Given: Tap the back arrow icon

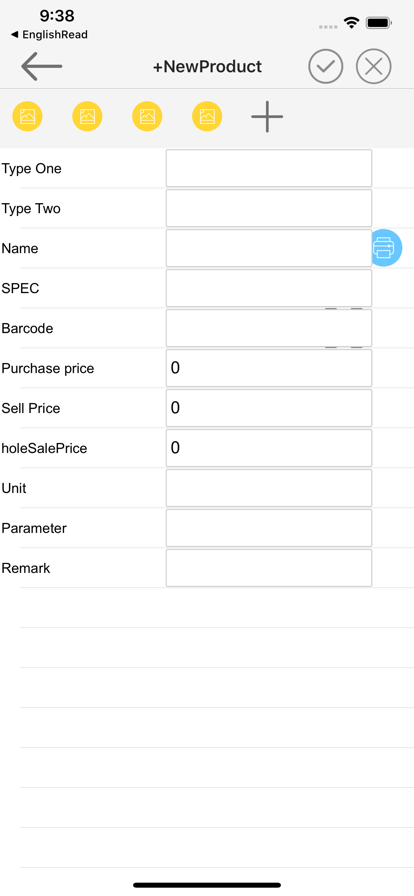Looking at the screenshot, I should pos(41,66).
